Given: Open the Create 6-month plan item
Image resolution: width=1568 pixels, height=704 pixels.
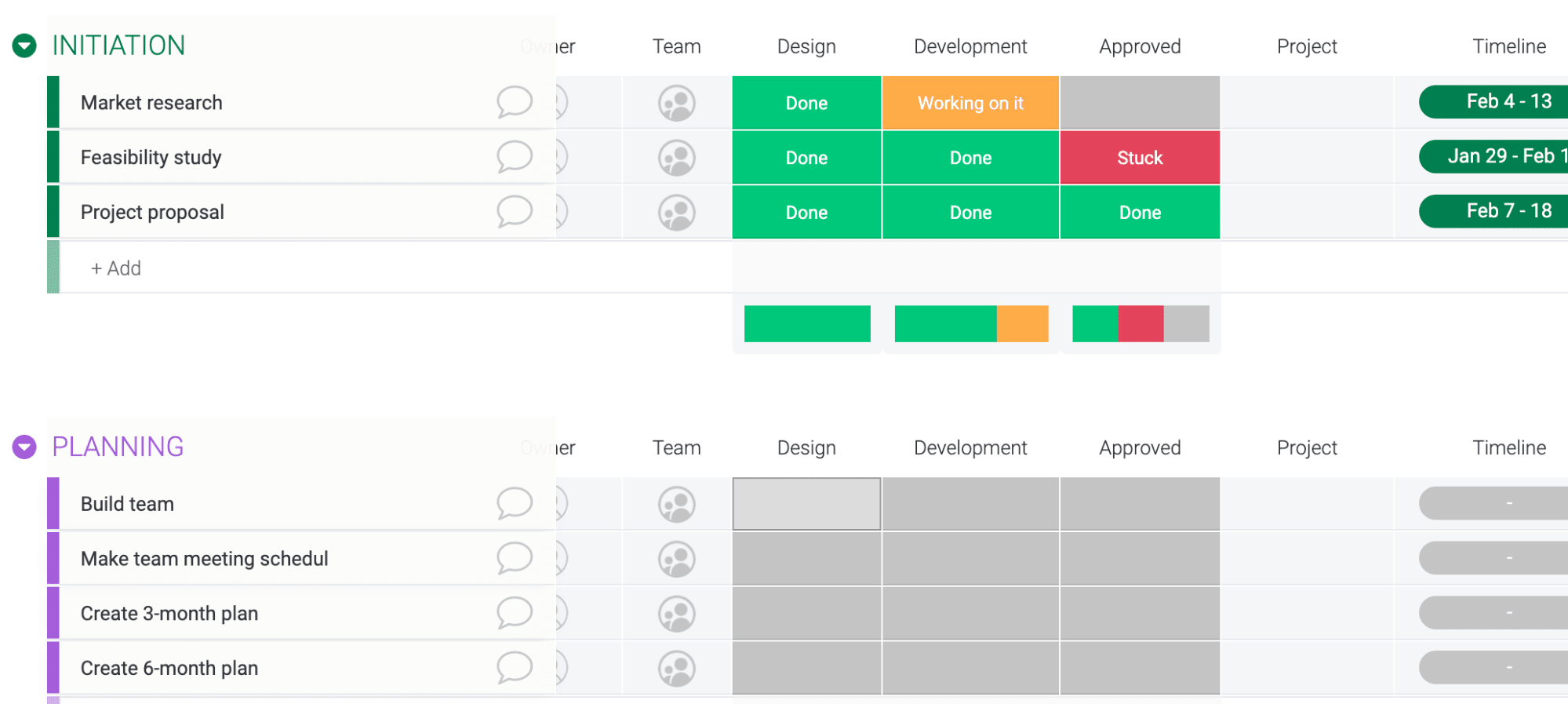Looking at the screenshot, I should (x=169, y=669).
